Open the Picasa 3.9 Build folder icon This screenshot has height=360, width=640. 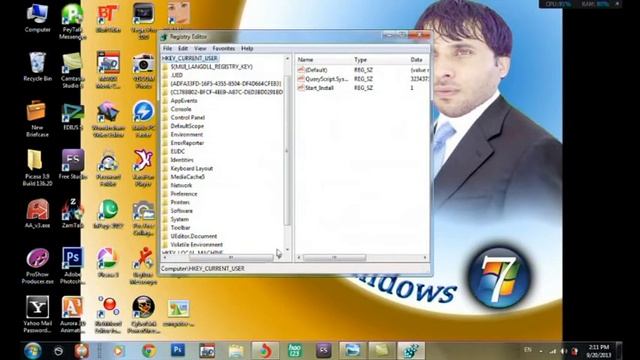[x=37, y=167]
